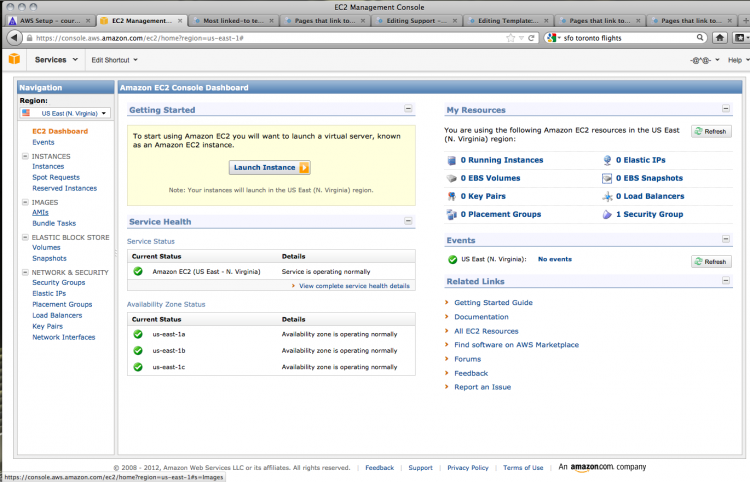This screenshot has width=750, height=482.
Task: Collapse the INSTANCES navigation section
Action: click(25, 156)
